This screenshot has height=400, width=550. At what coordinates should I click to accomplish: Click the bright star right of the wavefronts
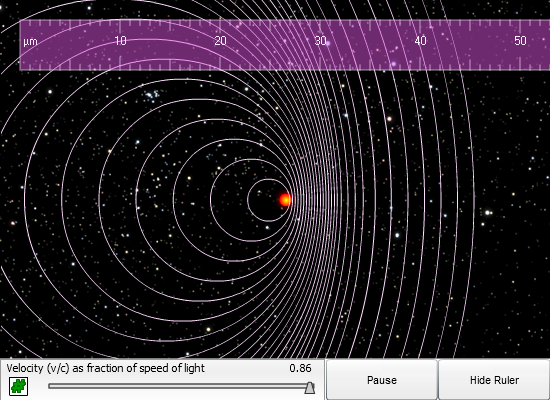[488, 213]
